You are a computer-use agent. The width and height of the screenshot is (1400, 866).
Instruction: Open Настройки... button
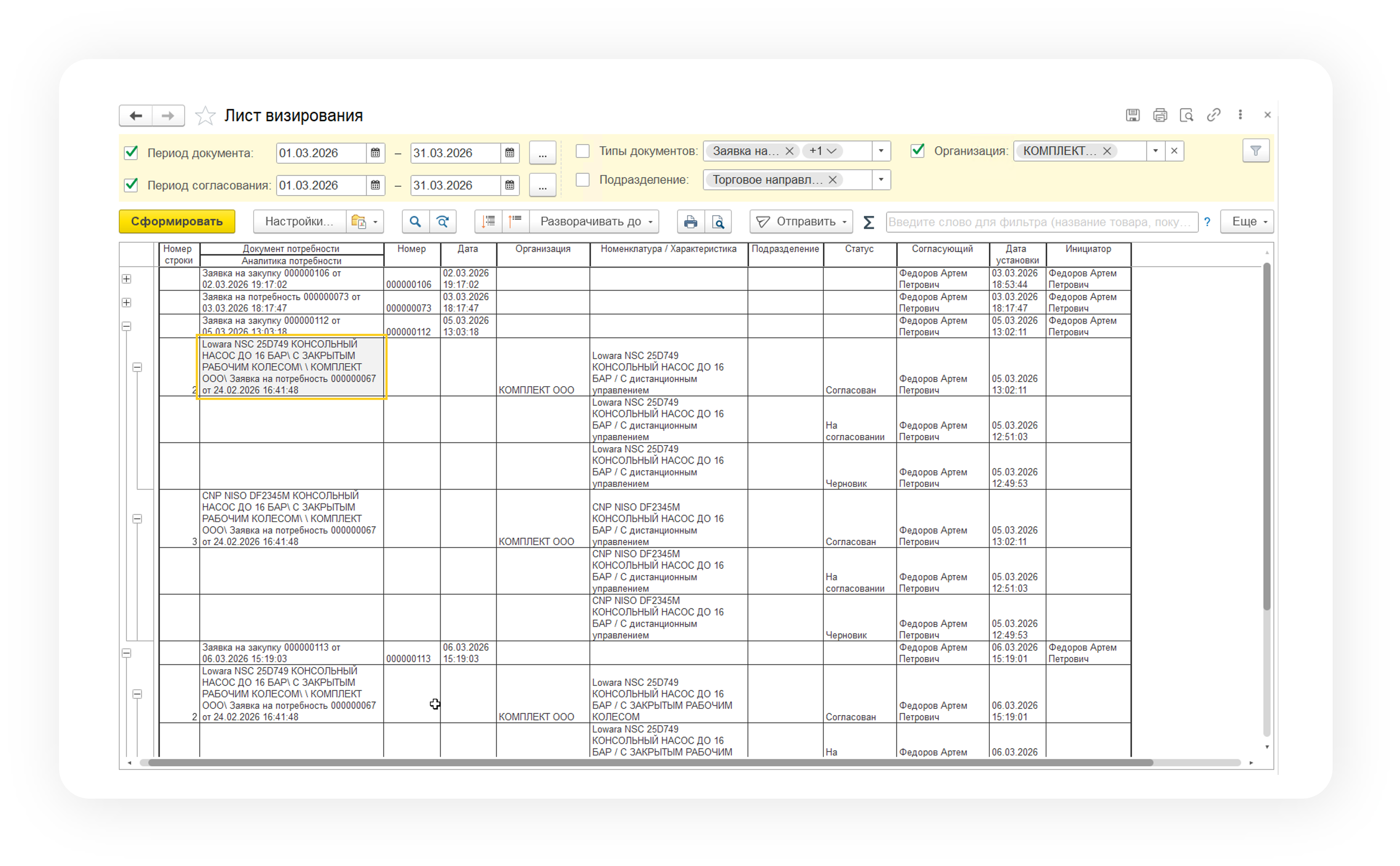299,221
